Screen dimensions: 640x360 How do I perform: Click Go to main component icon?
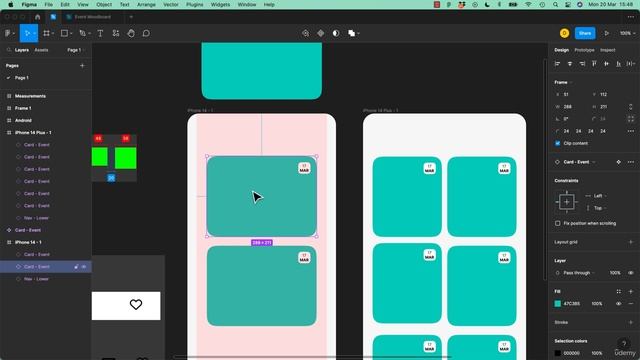[619, 162]
